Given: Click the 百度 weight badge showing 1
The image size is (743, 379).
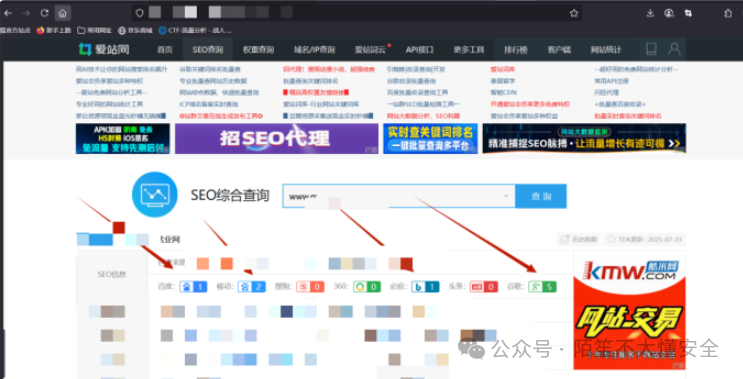Looking at the screenshot, I should [x=193, y=287].
